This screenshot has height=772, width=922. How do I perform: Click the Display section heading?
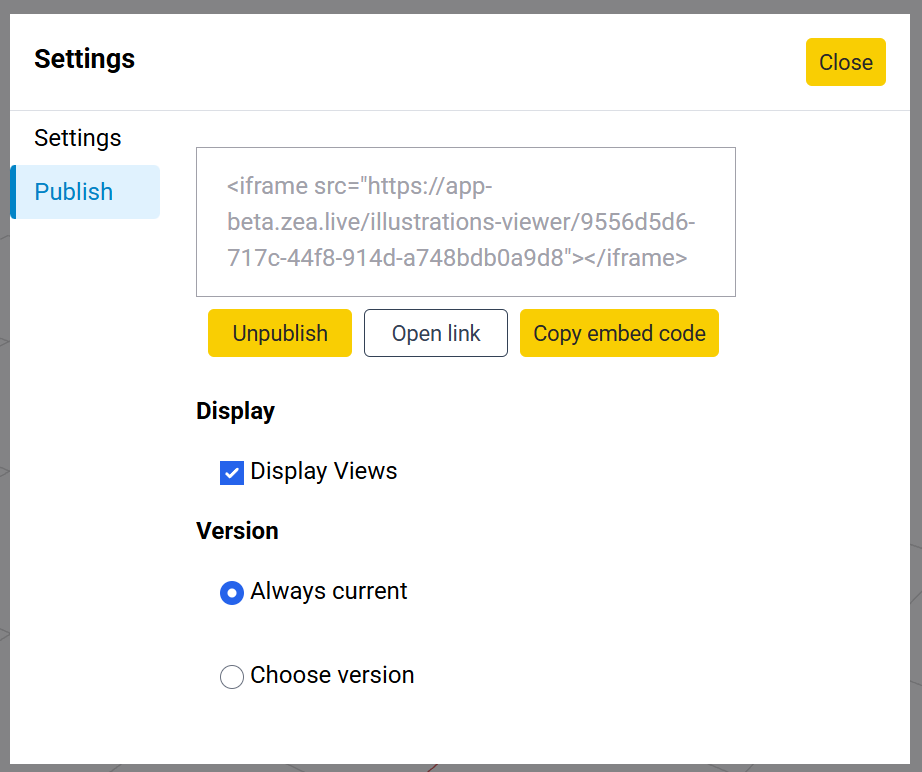point(235,411)
